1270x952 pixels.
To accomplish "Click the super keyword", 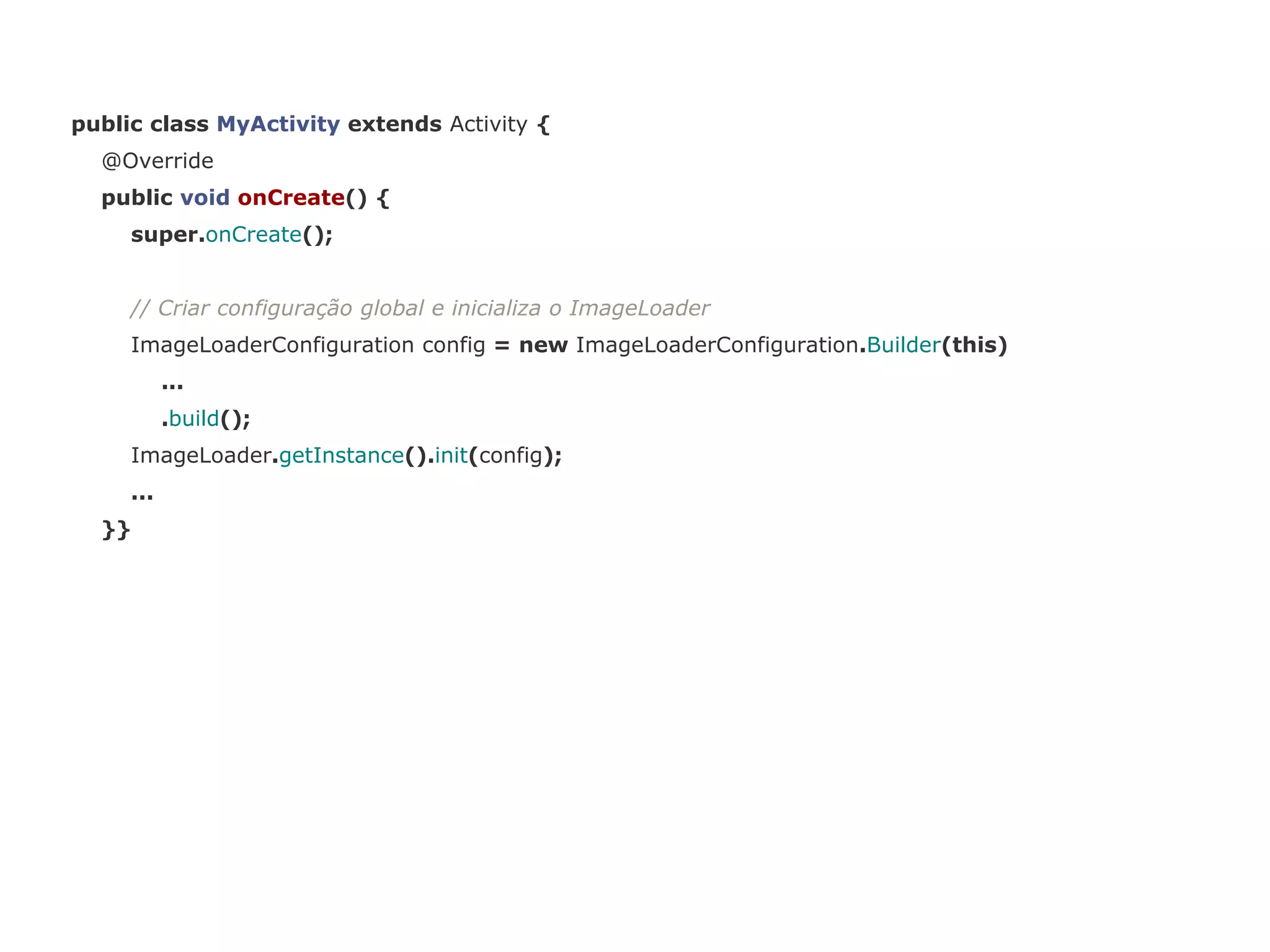I will tap(164, 235).
